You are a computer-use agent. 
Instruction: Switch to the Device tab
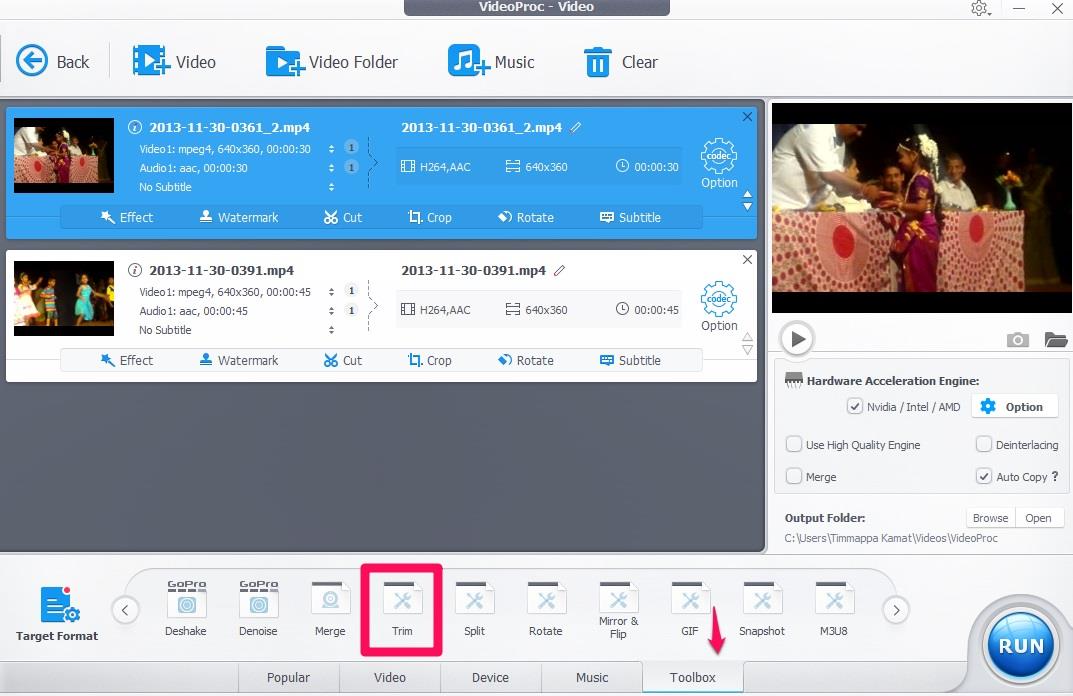pos(490,678)
